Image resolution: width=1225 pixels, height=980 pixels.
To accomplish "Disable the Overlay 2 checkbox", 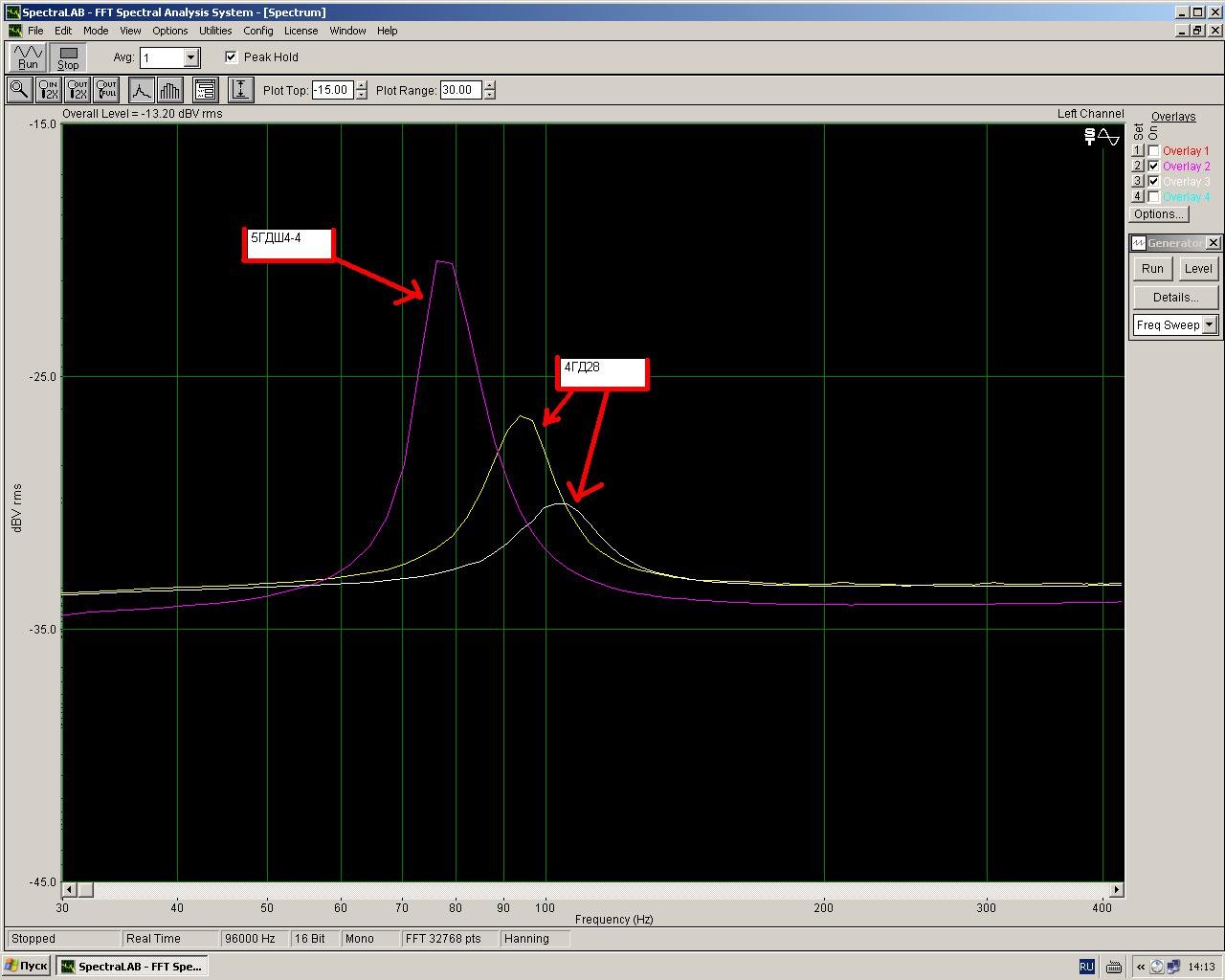I will (x=1154, y=167).
